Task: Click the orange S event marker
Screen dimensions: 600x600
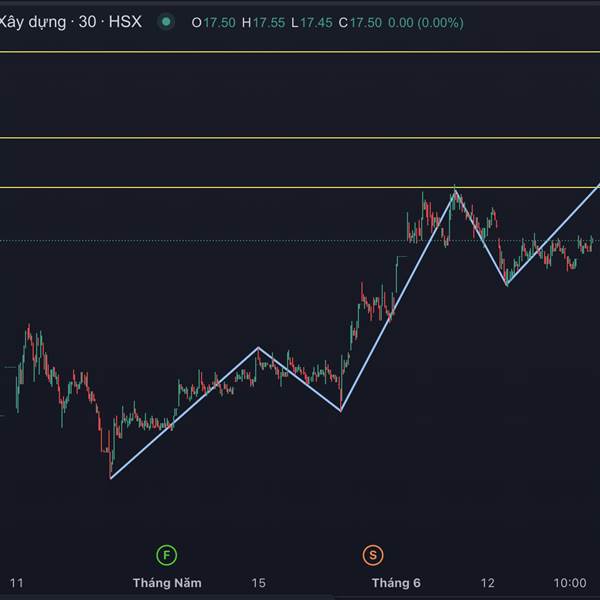Action: click(x=373, y=555)
